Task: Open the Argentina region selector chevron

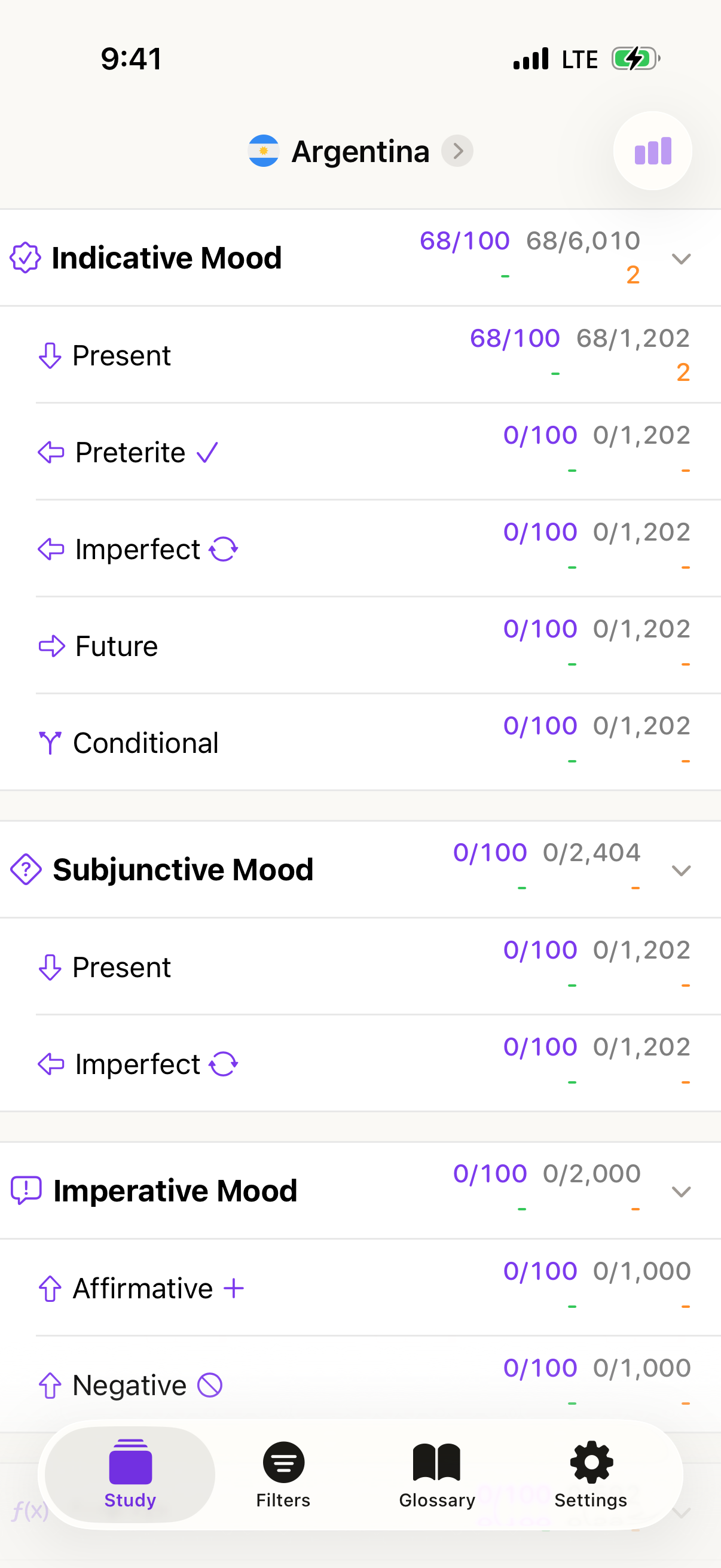Action: [457, 151]
